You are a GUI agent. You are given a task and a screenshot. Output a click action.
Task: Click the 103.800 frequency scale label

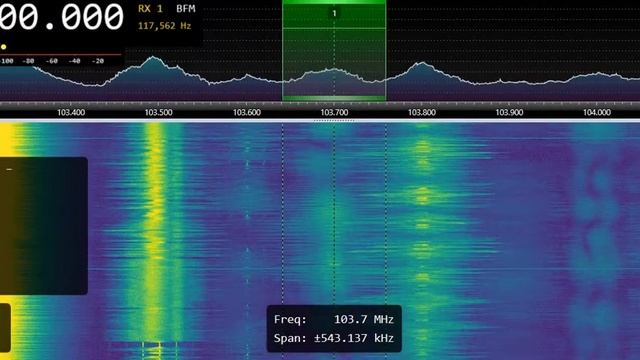[422, 113]
